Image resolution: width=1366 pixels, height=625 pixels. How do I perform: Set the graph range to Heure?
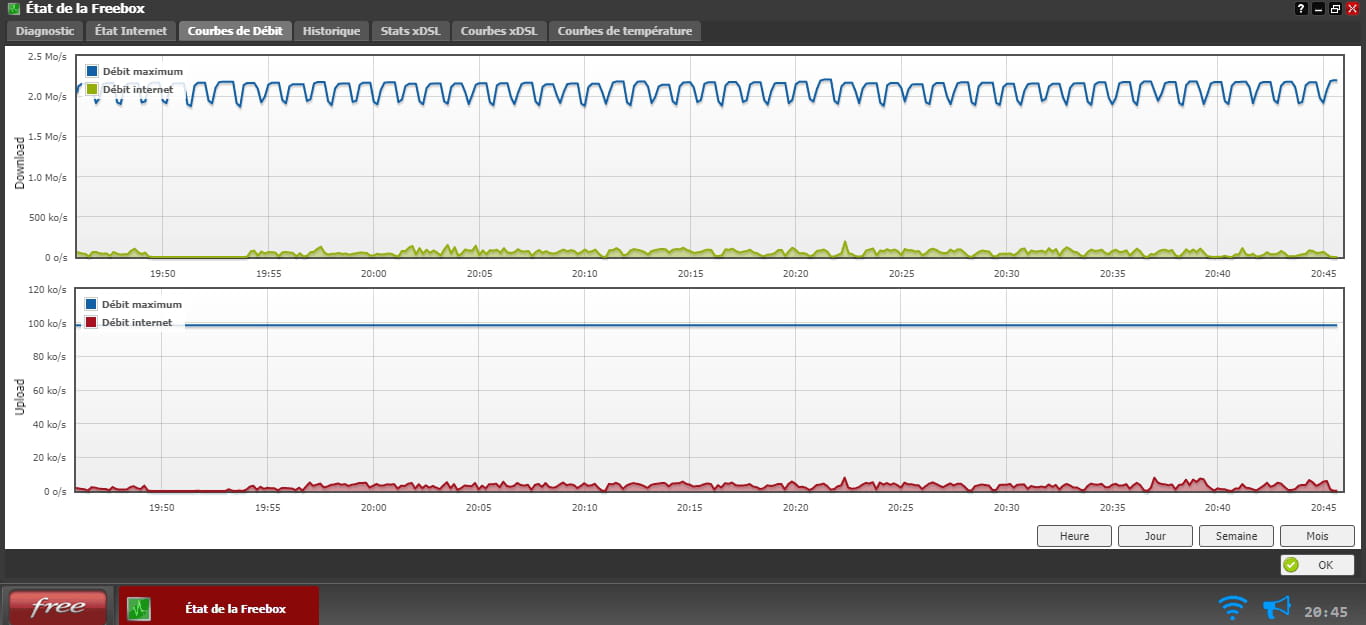pos(1074,536)
